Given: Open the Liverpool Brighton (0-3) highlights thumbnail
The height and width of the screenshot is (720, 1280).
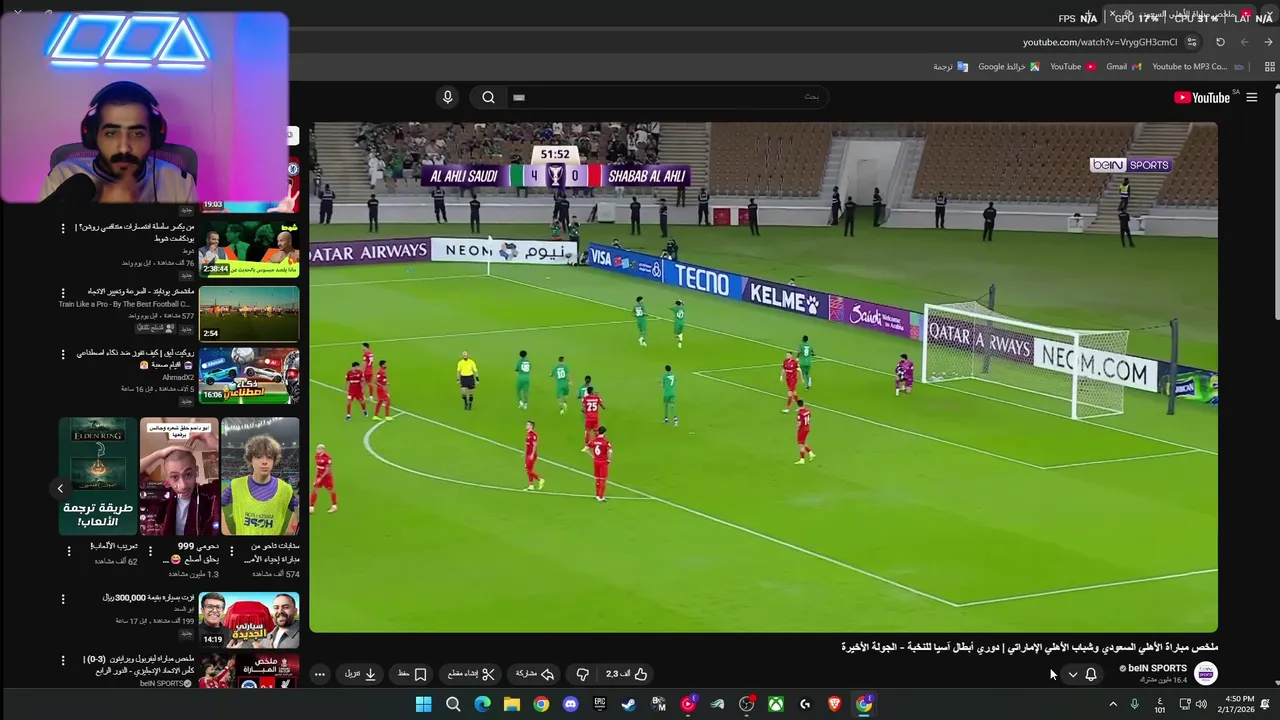Looking at the screenshot, I should [249, 671].
